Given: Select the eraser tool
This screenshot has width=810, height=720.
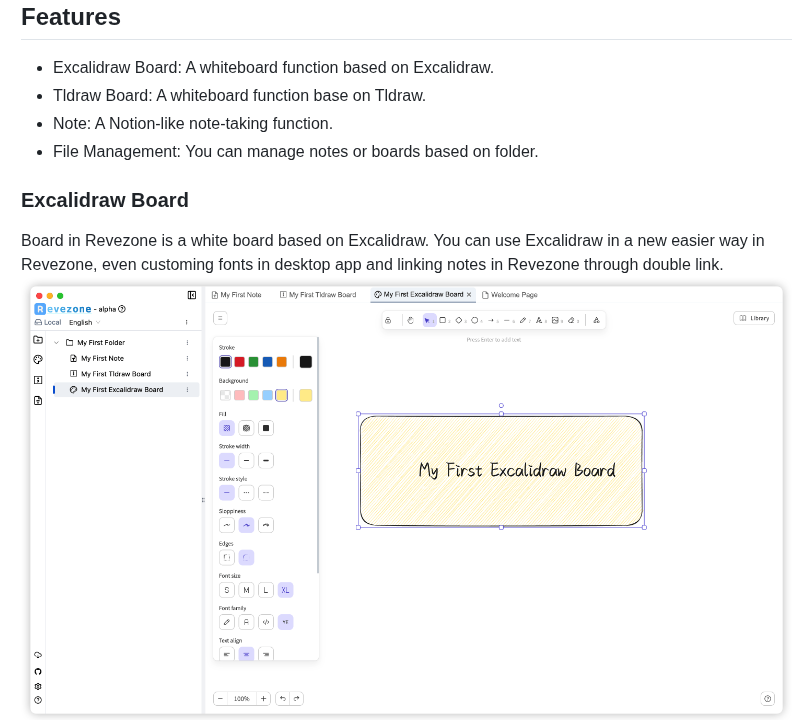Looking at the screenshot, I should [x=572, y=320].
